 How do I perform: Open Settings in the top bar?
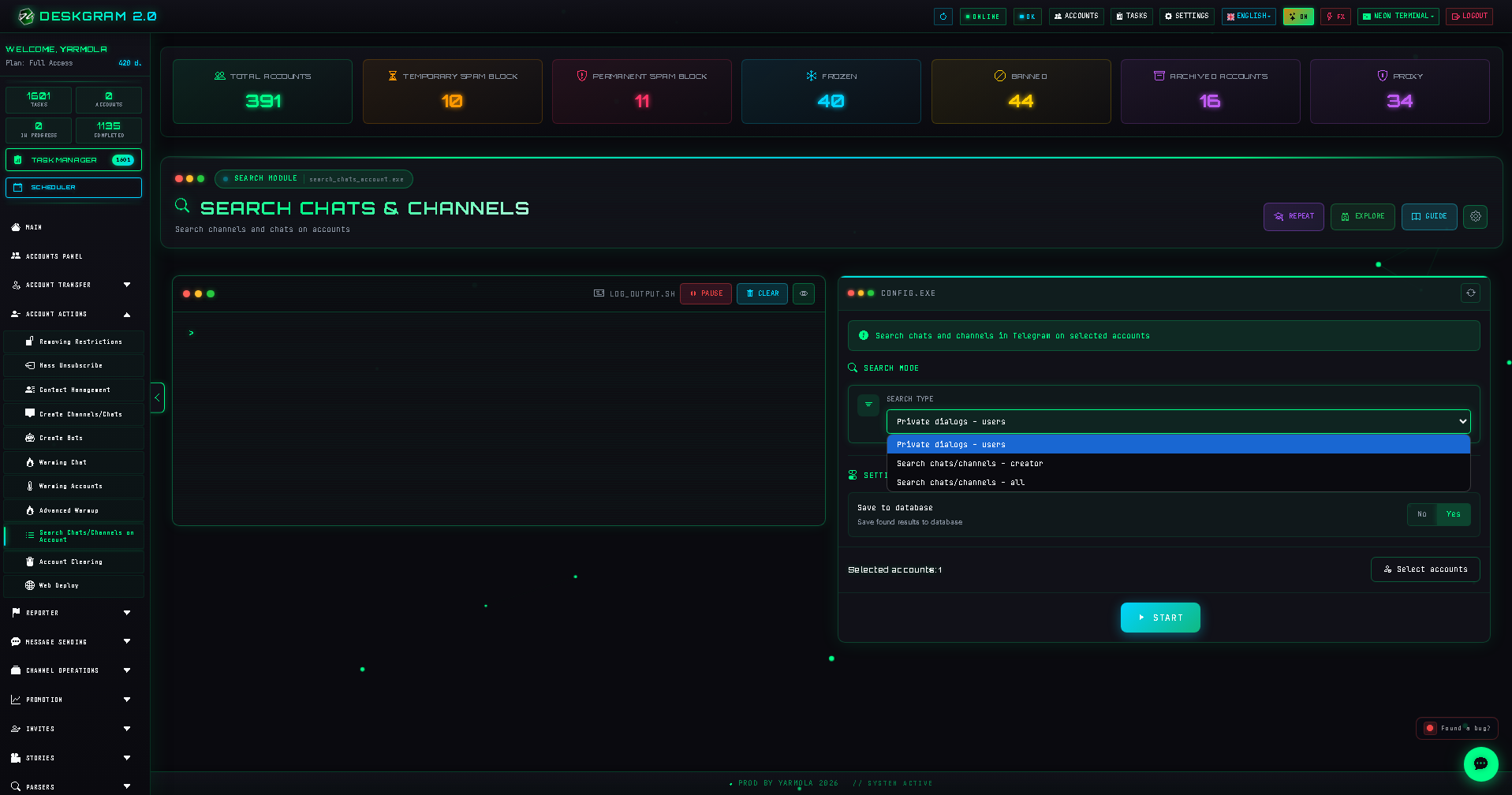tap(1186, 17)
